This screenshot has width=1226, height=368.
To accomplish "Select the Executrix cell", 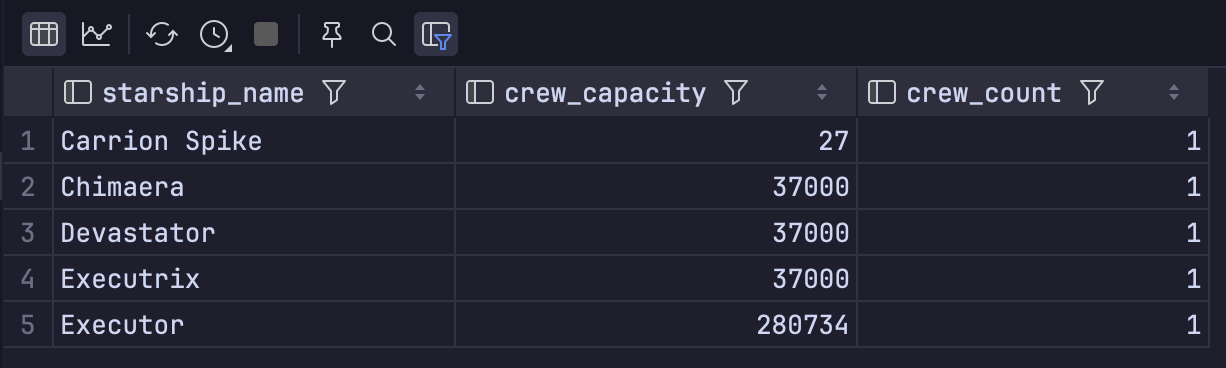I will [254, 279].
